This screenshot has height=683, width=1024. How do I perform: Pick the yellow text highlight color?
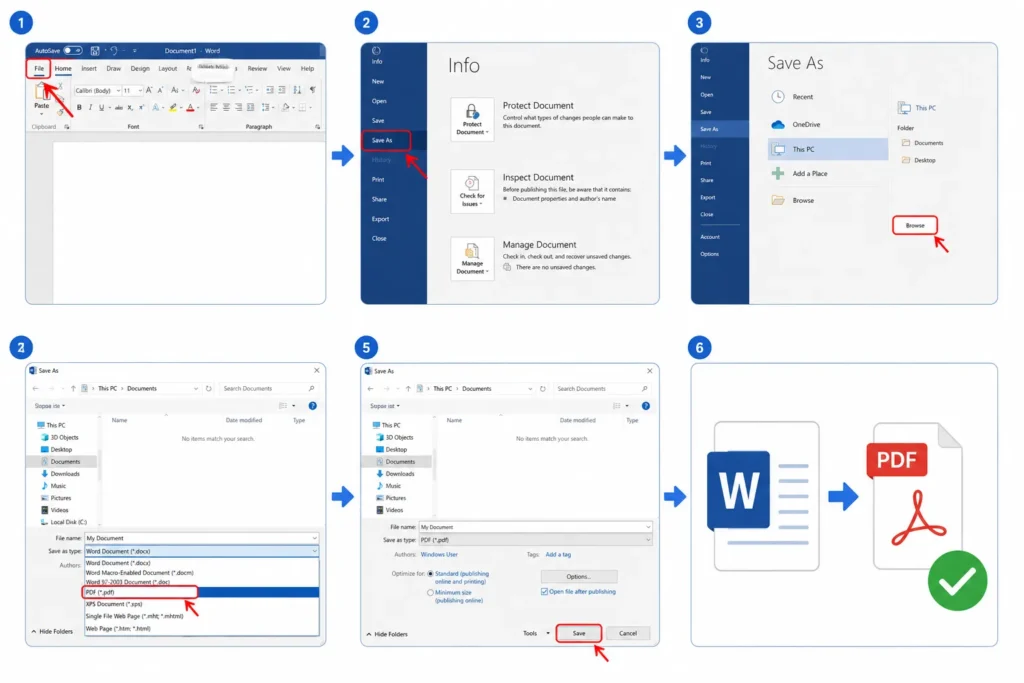coord(172,107)
